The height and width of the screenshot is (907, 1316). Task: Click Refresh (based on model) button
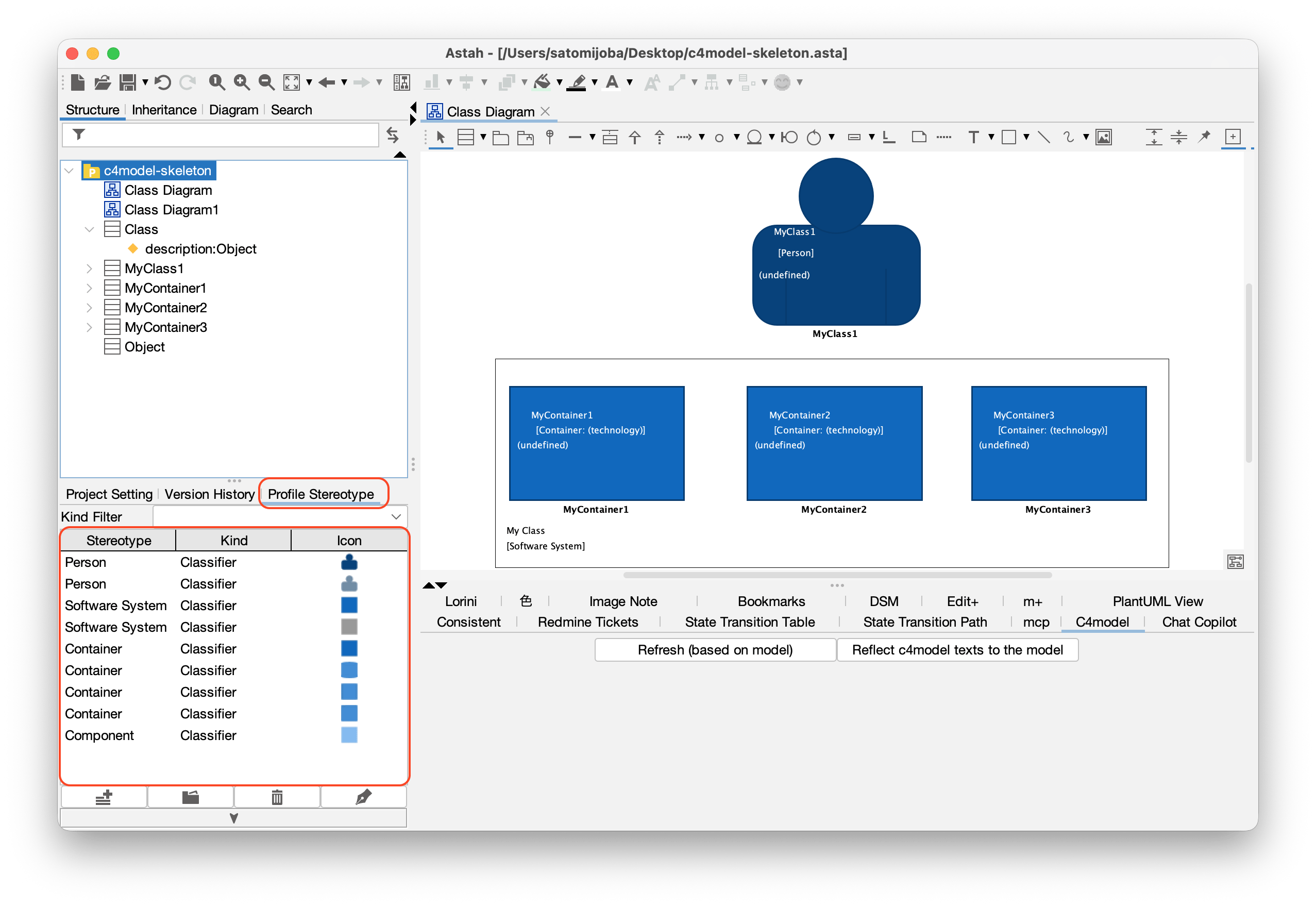(x=715, y=649)
